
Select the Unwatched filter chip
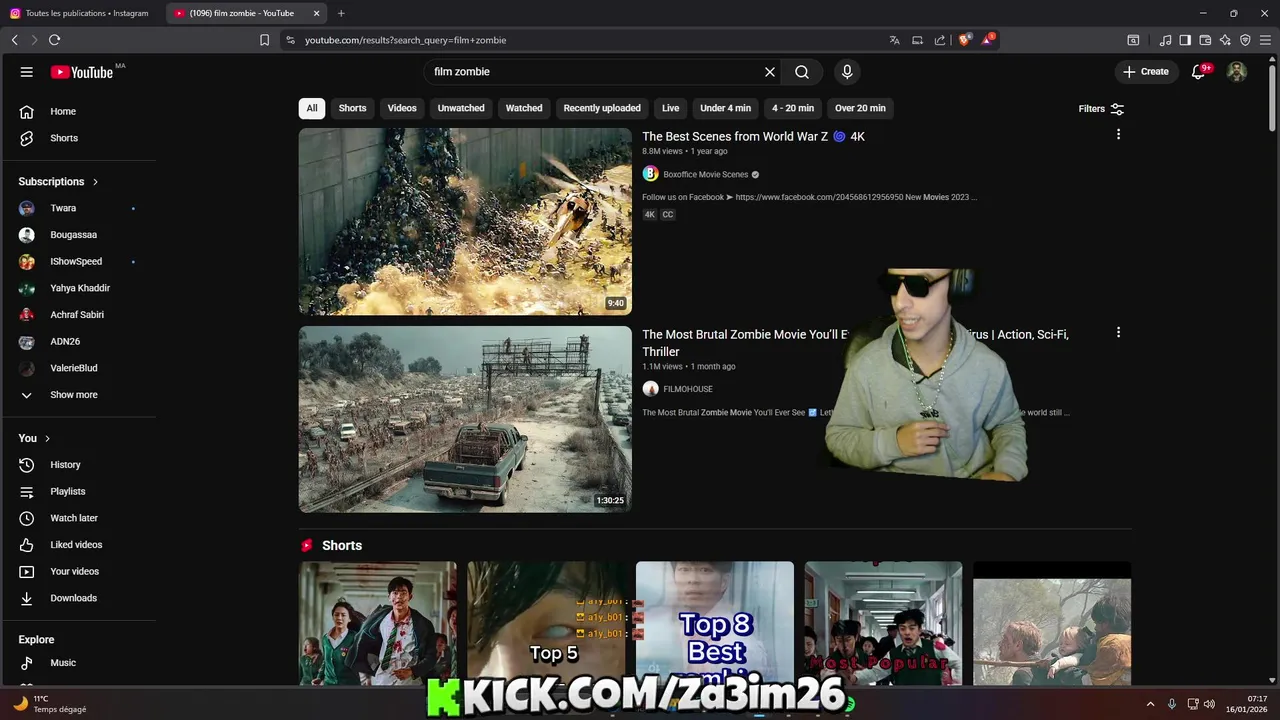point(461,108)
